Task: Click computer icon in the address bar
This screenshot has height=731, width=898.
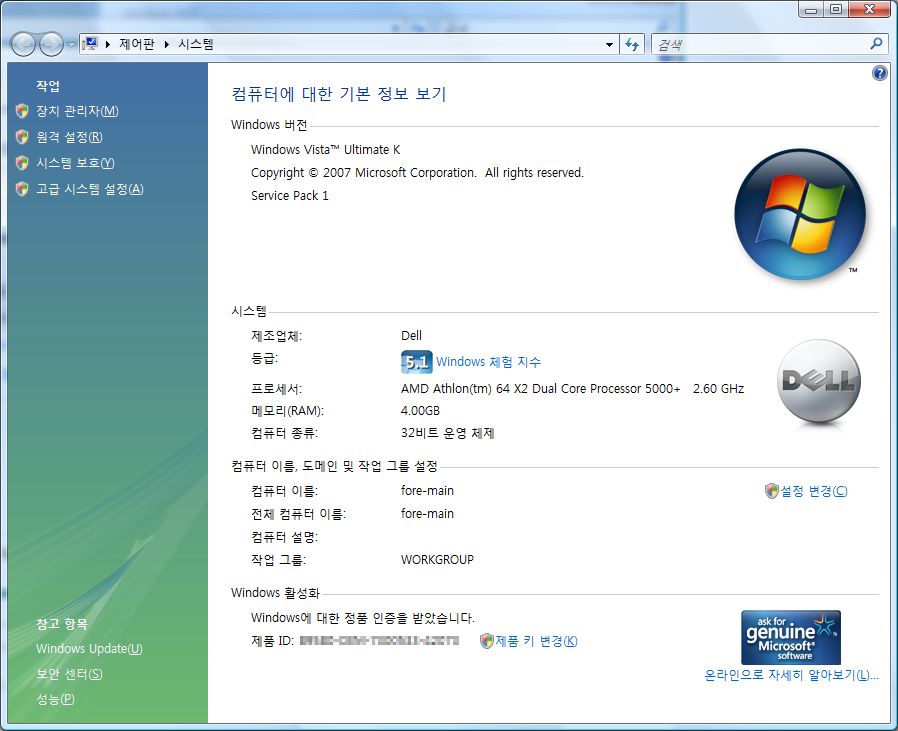Action: click(x=90, y=44)
